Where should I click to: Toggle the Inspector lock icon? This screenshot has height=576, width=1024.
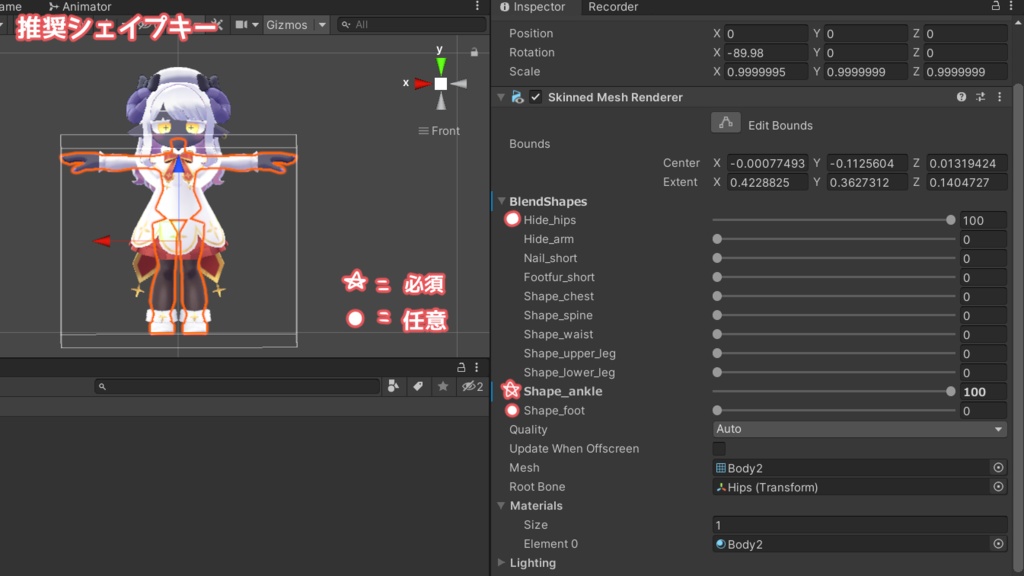(x=995, y=6)
